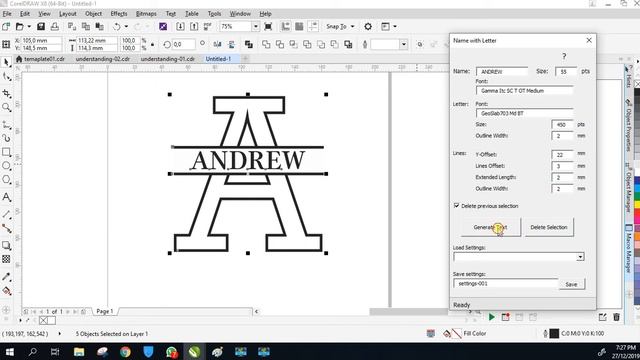Click the Export icon in standard toolbar
640x360 pixels.
pos(194,27)
